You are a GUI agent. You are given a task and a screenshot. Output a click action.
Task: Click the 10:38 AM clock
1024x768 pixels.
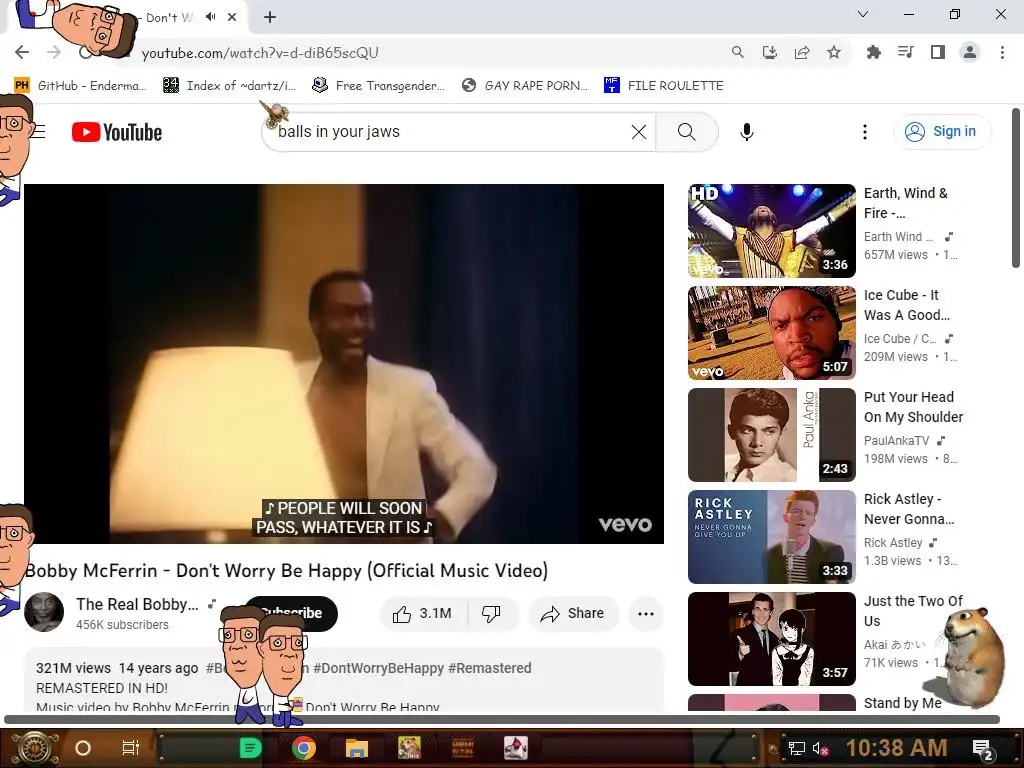(x=896, y=748)
